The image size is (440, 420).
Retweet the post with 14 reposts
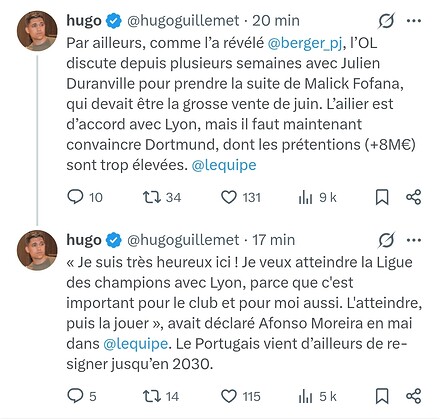(152, 396)
